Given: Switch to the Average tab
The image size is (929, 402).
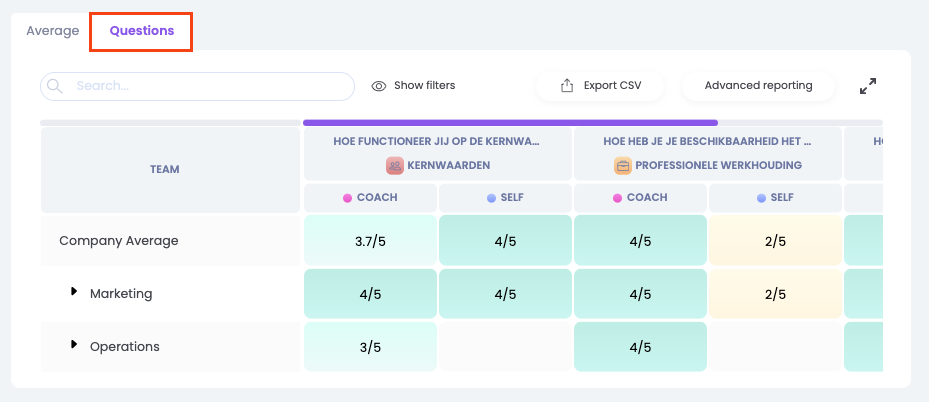Looking at the screenshot, I should click(52, 31).
